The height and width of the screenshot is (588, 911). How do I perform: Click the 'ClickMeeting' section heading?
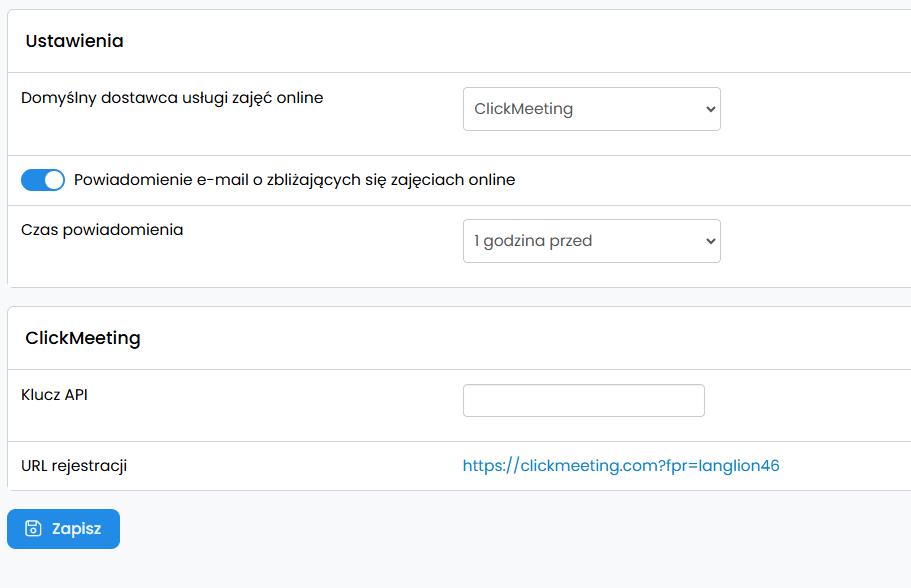pos(83,338)
